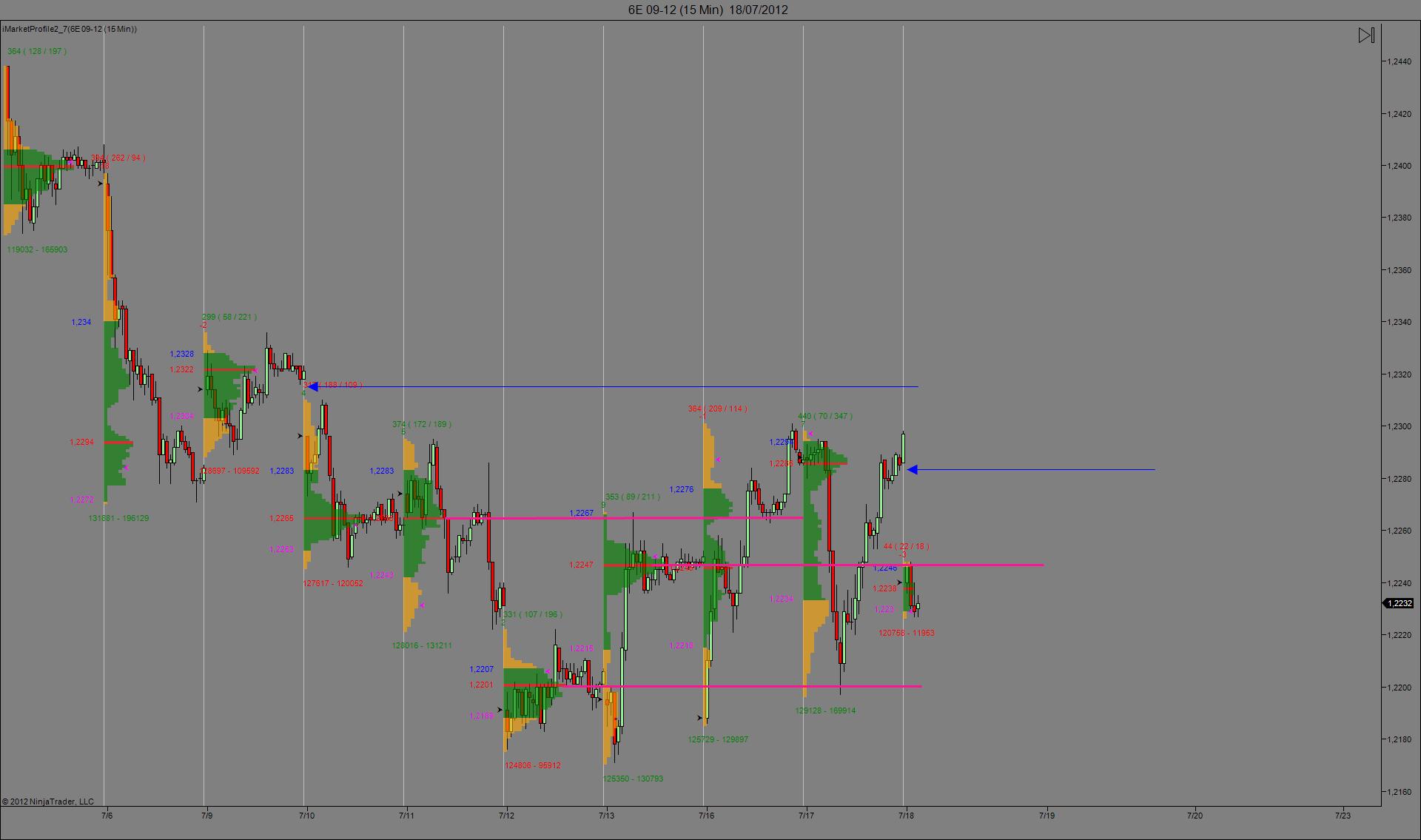Click the black 1,2232 current price marker
This screenshot has height=840, width=1421.
[1399, 603]
